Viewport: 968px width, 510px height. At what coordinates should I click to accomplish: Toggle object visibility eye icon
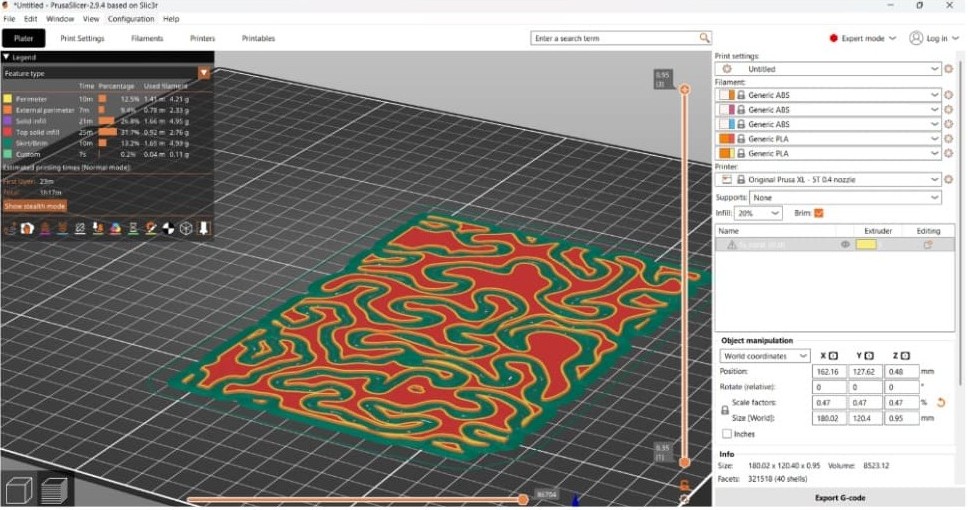(845, 244)
